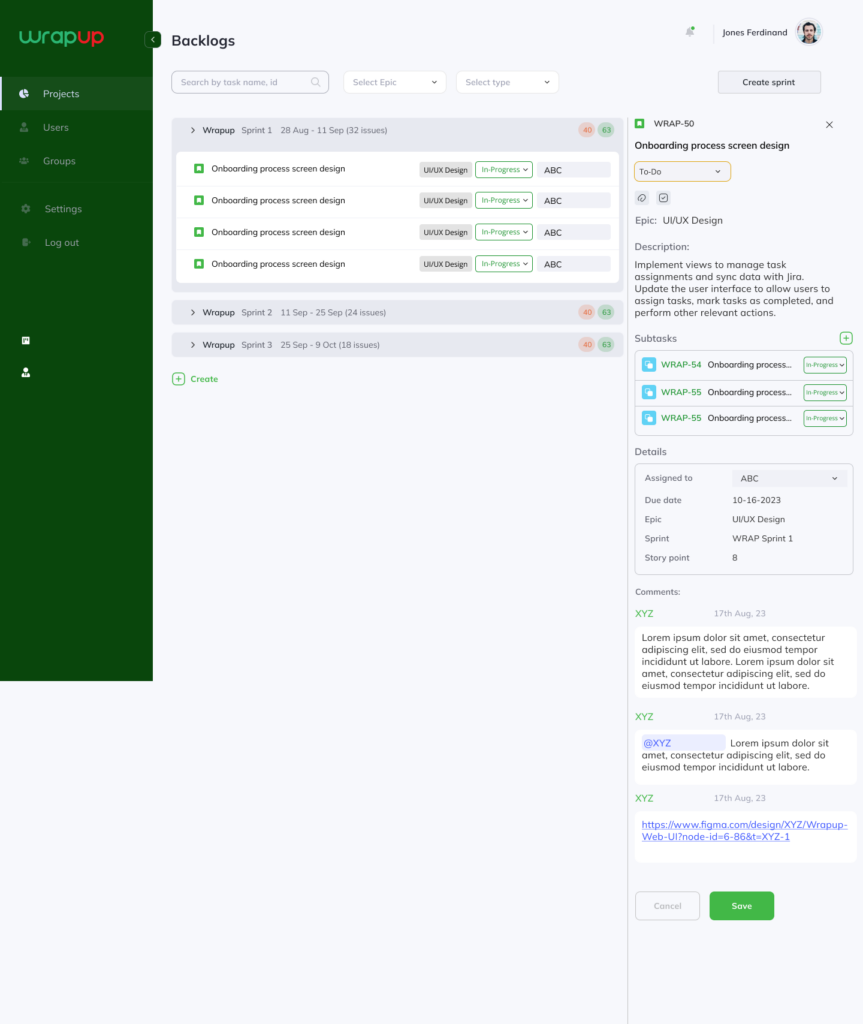This screenshot has height=1024, width=863.
Task: Click the board icon in the lower sidebar
Action: click(x=26, y=340)
